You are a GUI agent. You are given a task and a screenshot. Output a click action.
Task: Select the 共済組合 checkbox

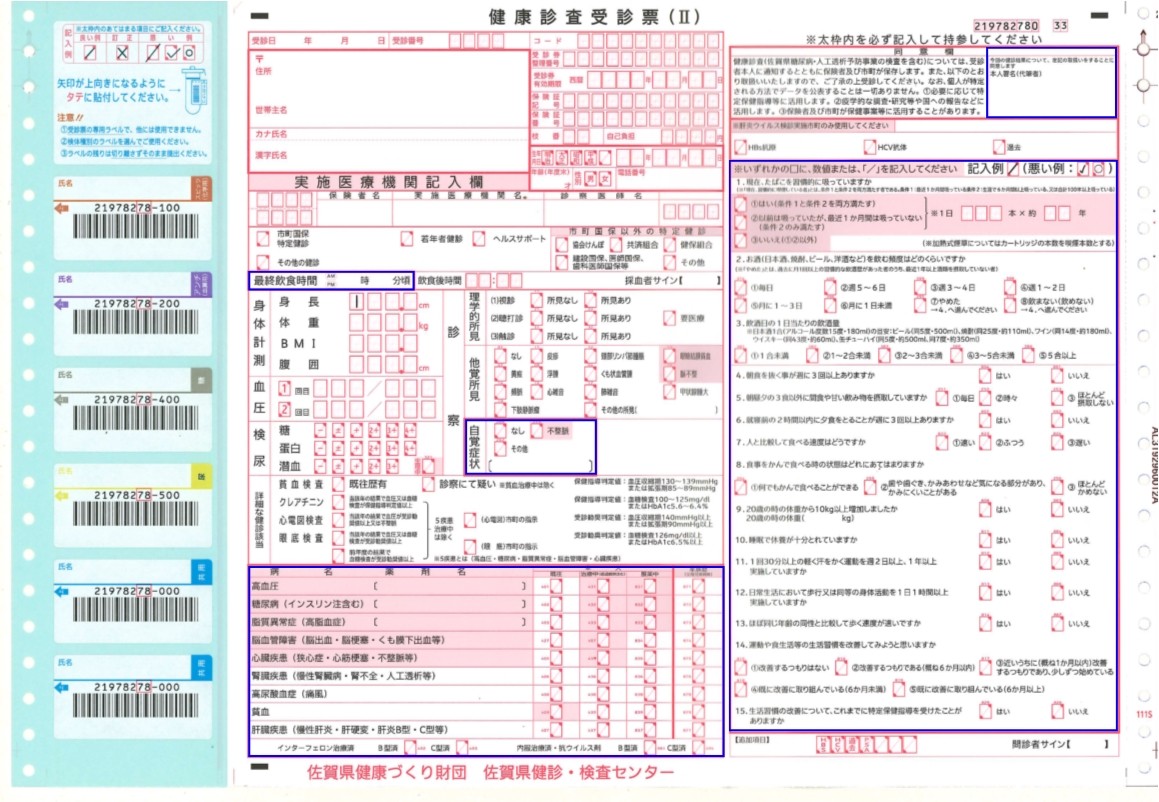615,245
